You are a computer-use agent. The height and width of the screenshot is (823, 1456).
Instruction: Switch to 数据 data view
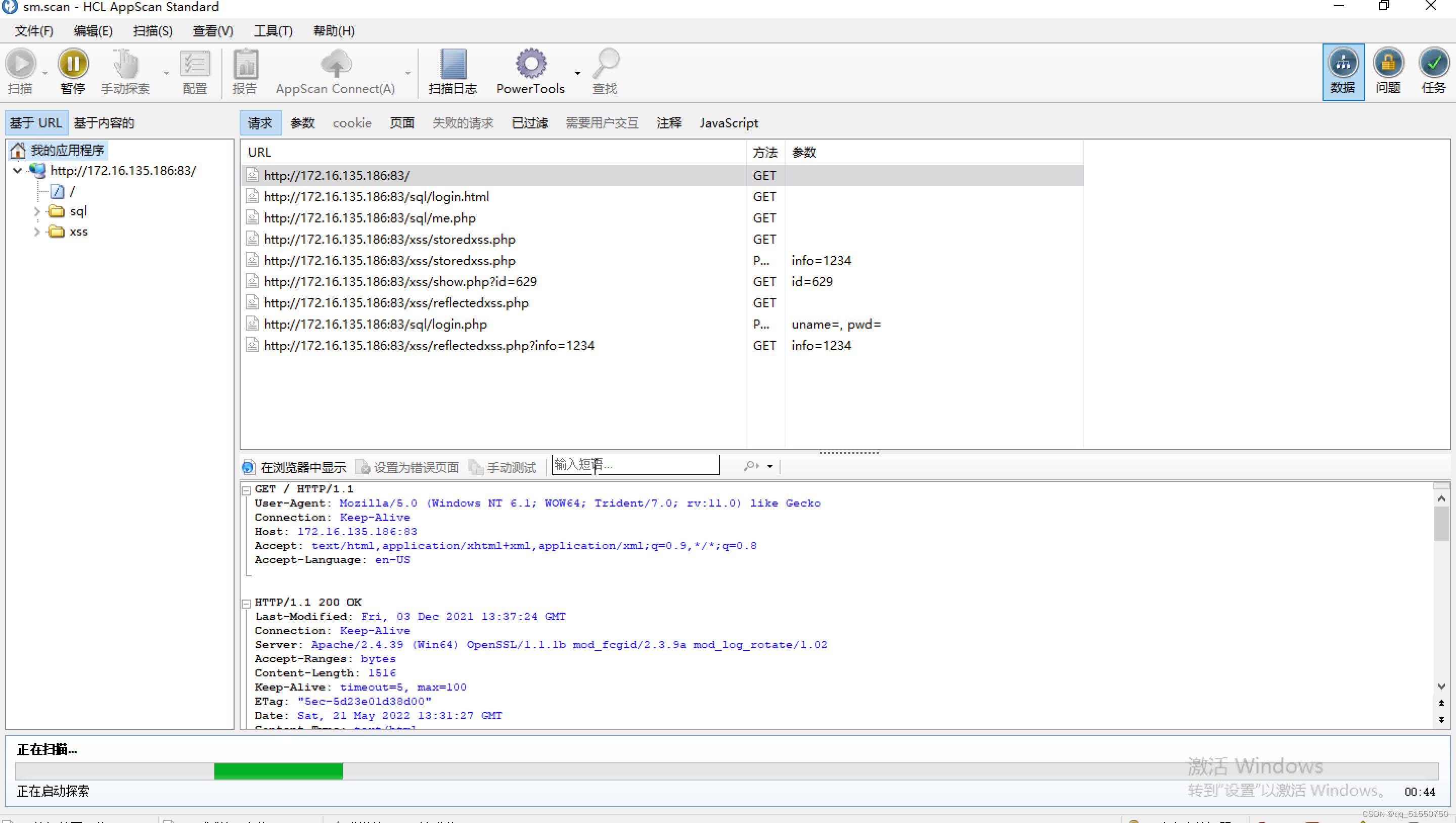tap(1343, 72)
